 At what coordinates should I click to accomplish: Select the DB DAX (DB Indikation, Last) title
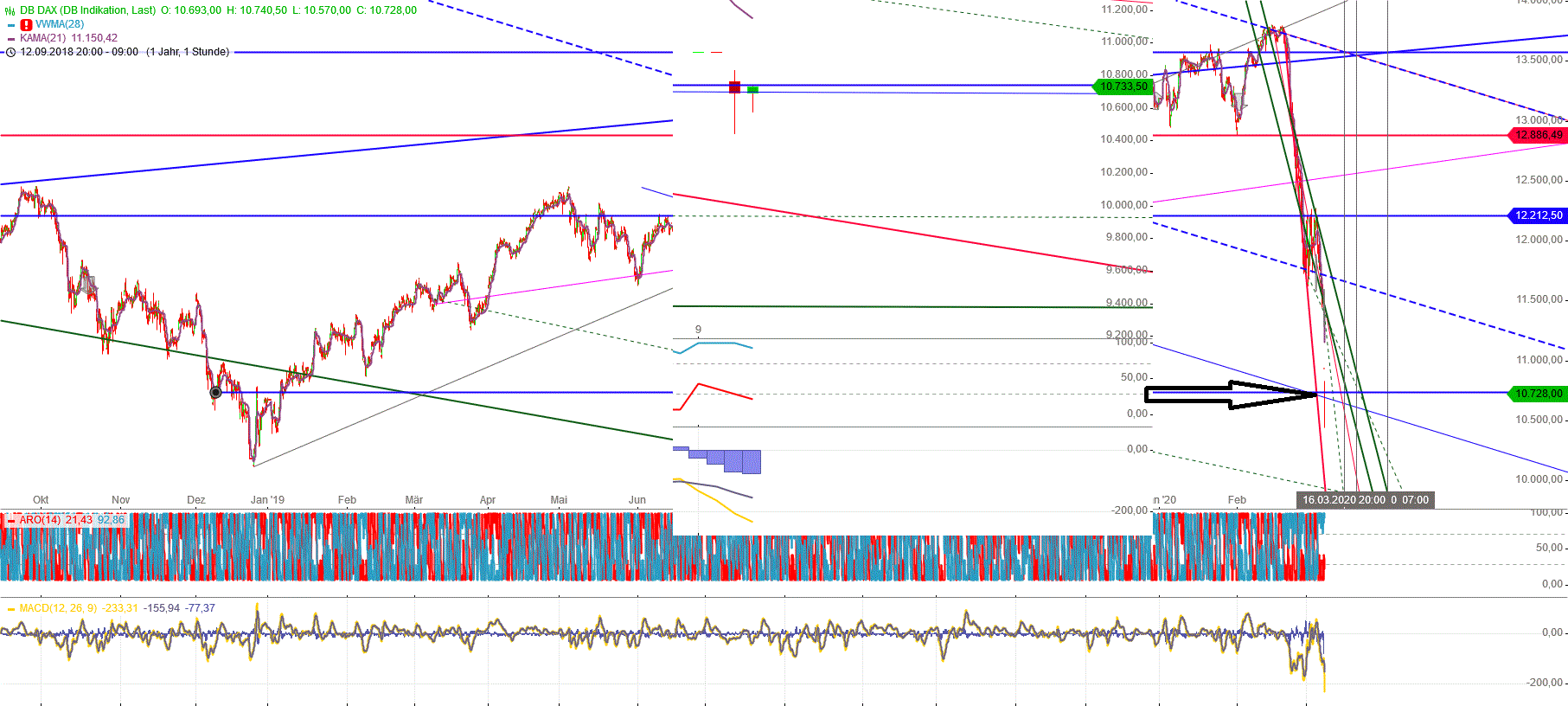[x=87, y=10]
